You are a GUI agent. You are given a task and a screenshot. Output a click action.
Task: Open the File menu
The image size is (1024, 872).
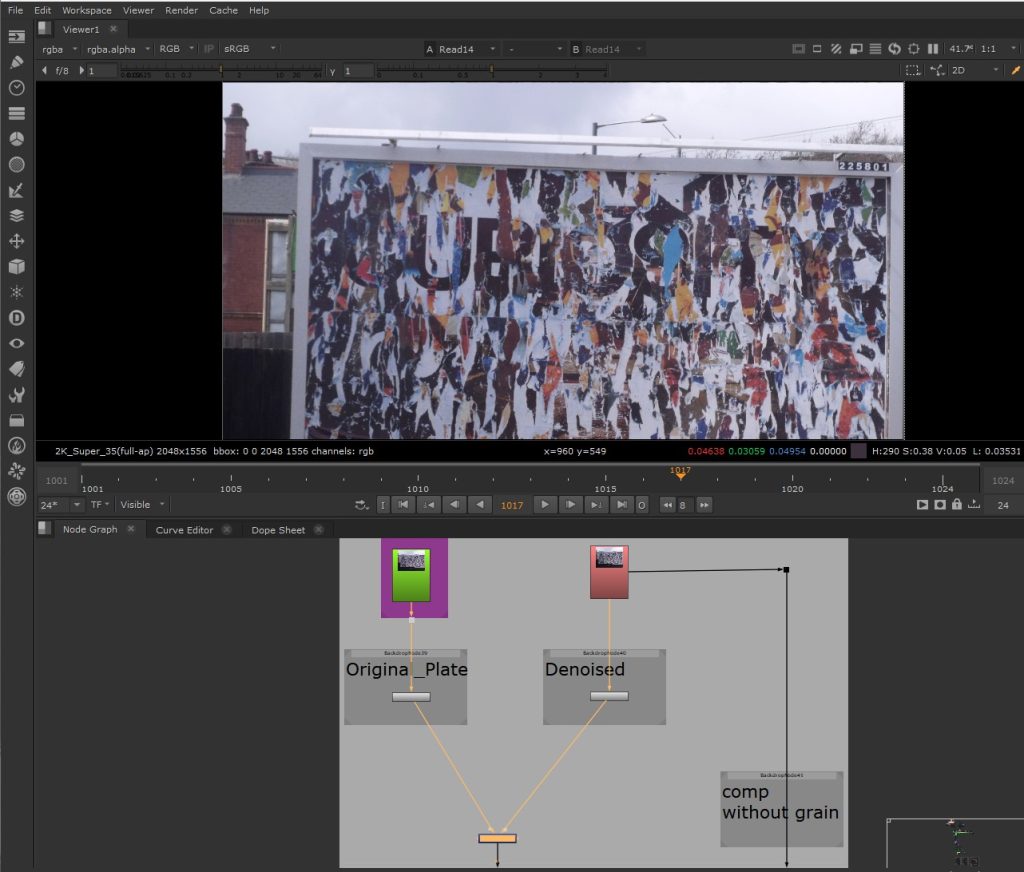(16, 10)
